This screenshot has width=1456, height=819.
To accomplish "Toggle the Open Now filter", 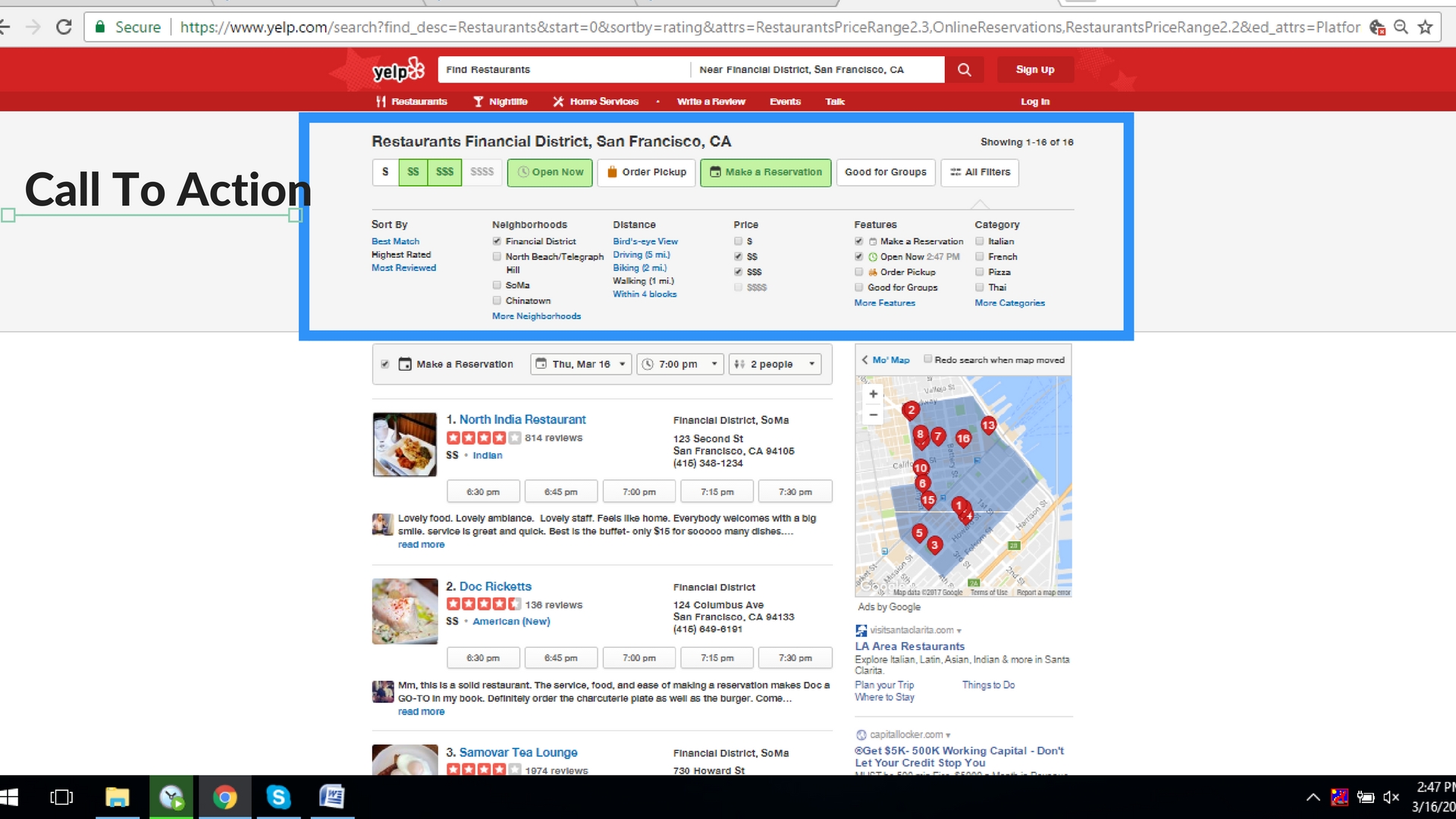I will pyautogui.click(x=550, y=172).
